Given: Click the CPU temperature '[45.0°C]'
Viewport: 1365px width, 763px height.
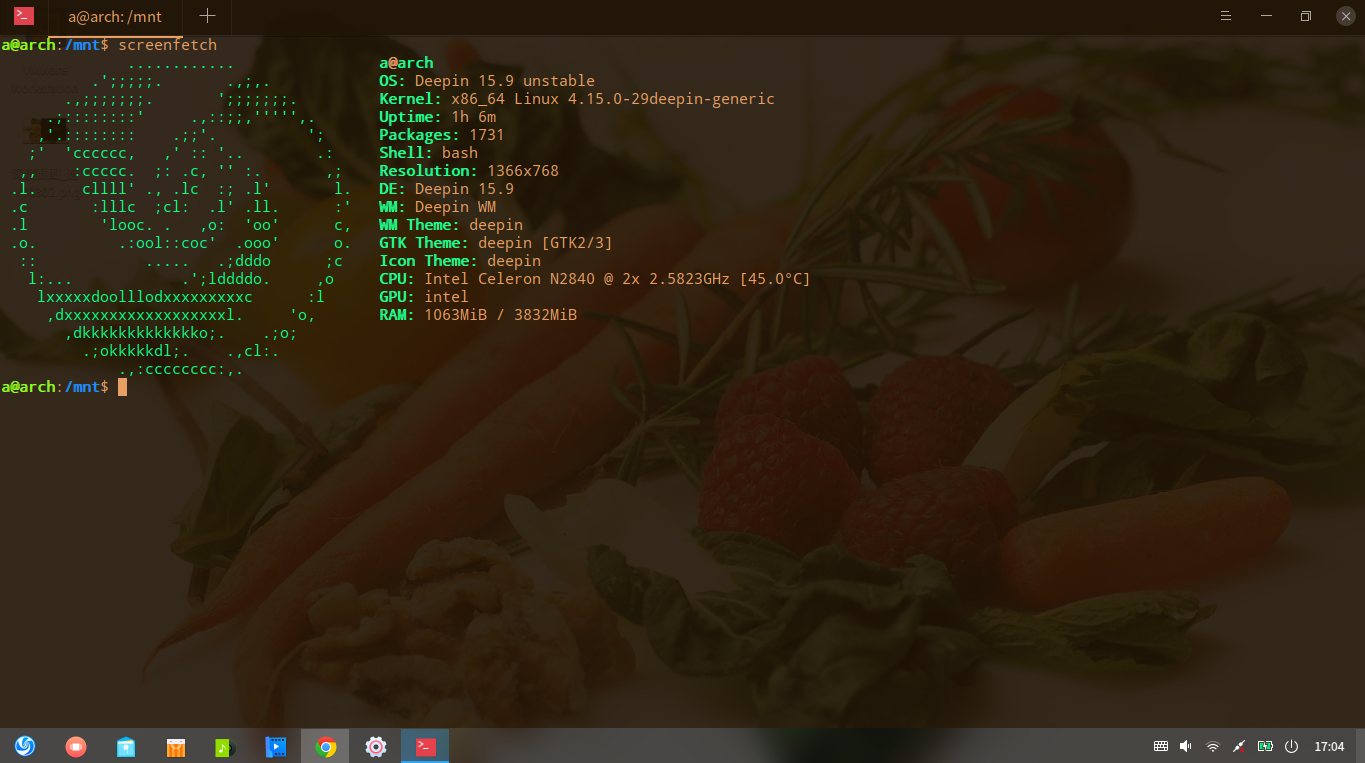Looking at the screenshot, I should coord(775,279).
